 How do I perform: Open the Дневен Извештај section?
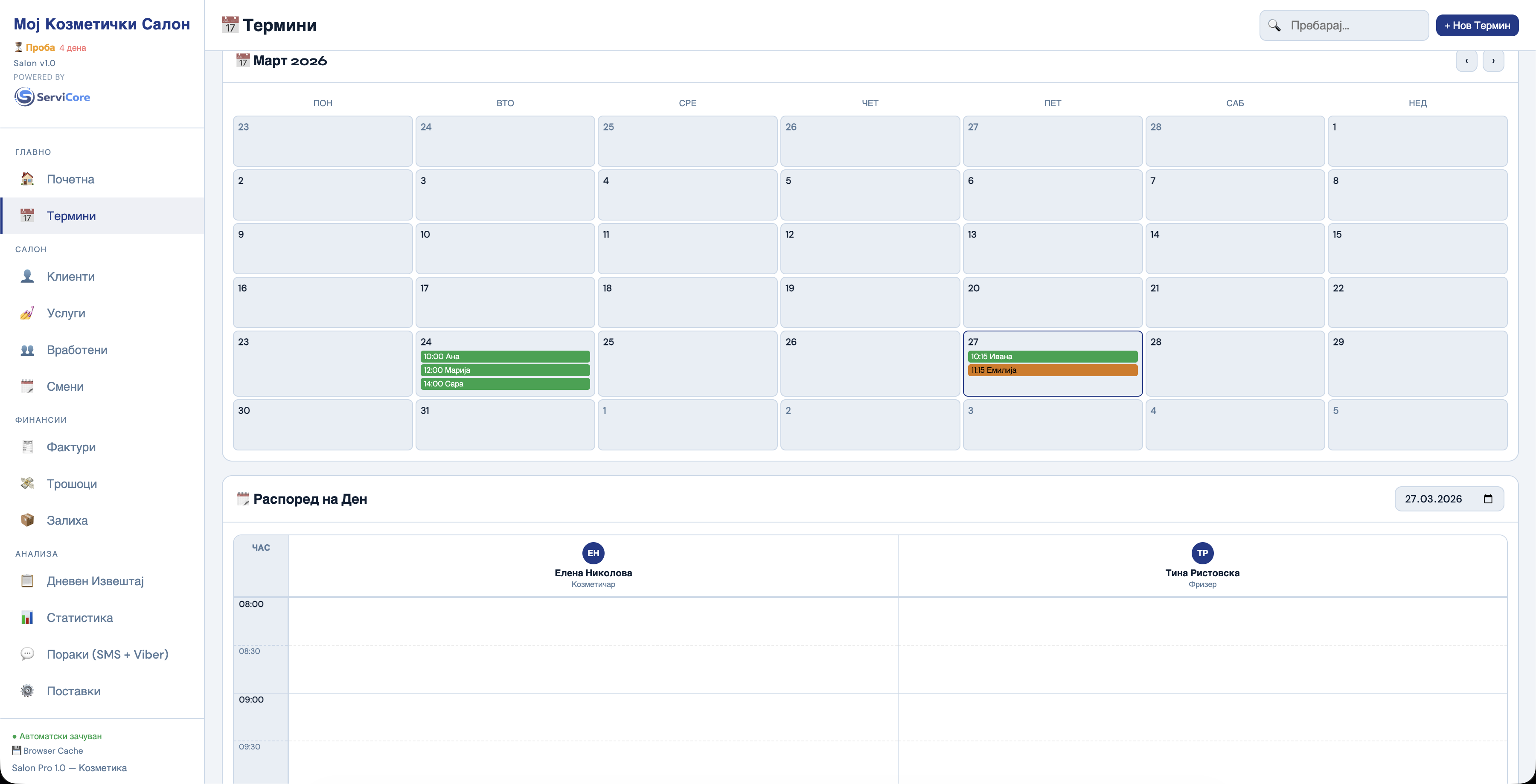pyautogui.click(x=102, y=581)
